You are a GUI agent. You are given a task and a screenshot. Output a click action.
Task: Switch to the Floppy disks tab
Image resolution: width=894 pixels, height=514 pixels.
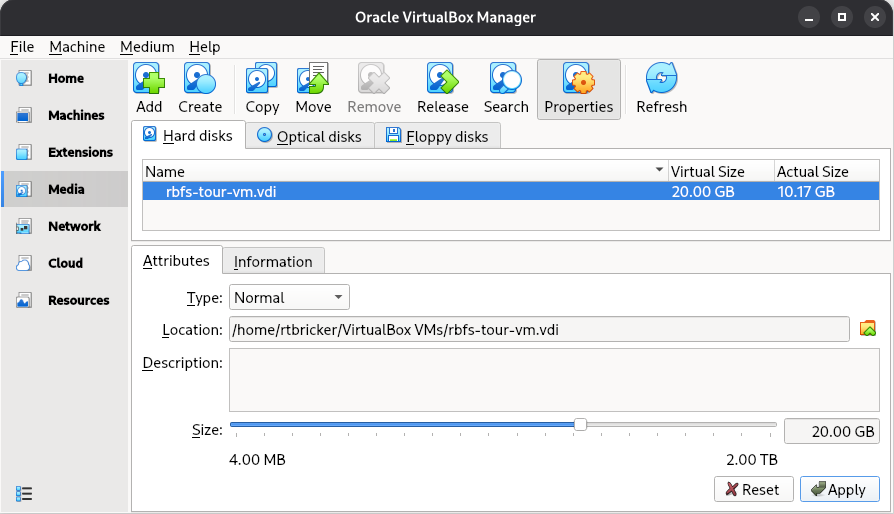pos(437,136)
